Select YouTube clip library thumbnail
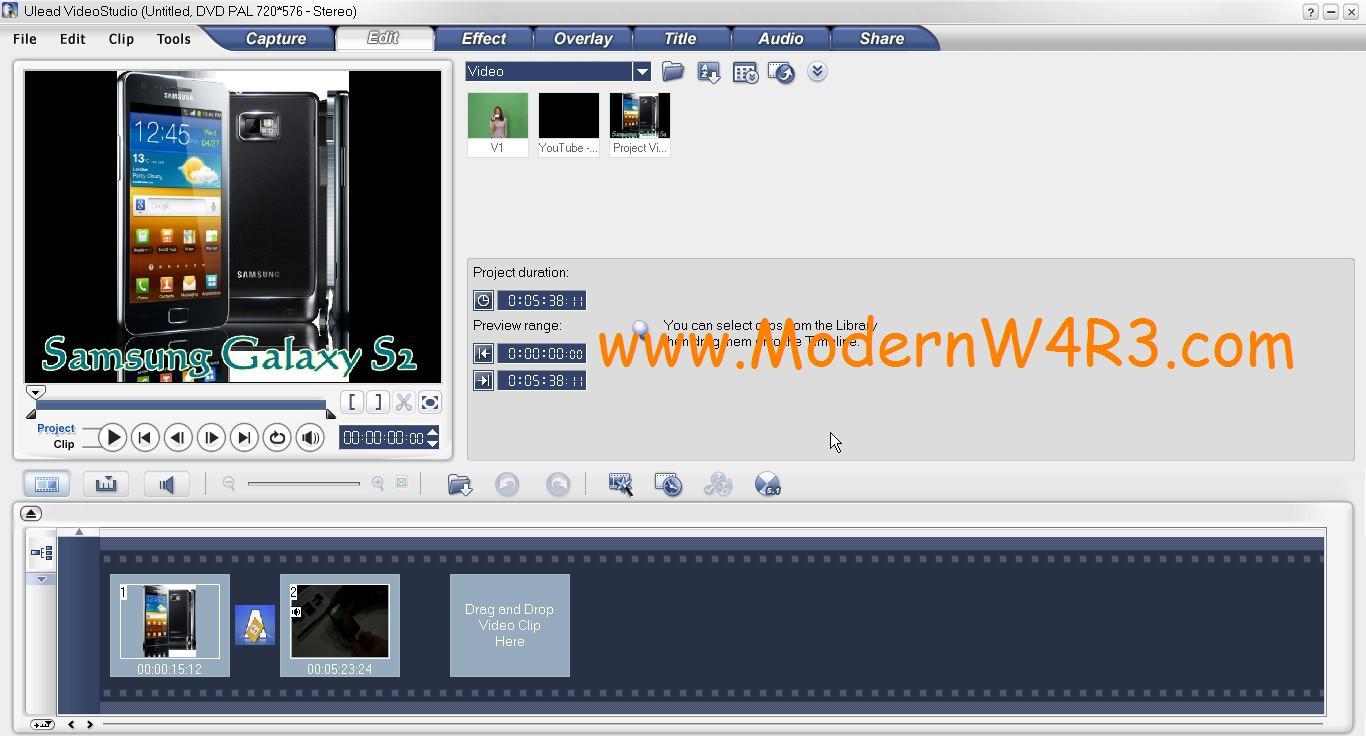The width and height of the screenshot is (1366, 736). pyautogui.click(x=569, y=124)
